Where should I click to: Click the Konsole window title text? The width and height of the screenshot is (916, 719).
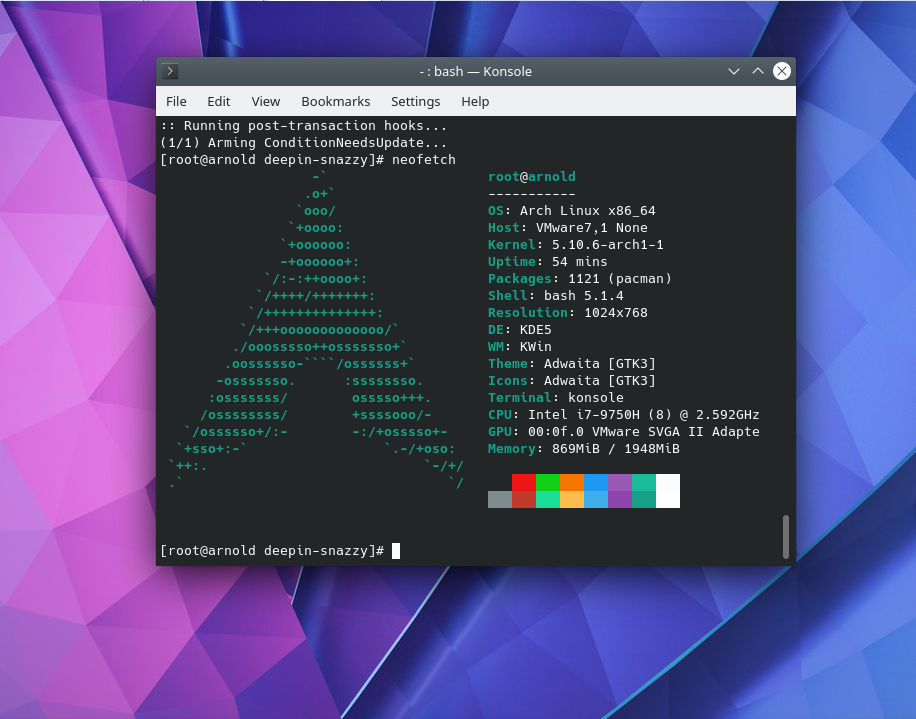pos(476,71)
